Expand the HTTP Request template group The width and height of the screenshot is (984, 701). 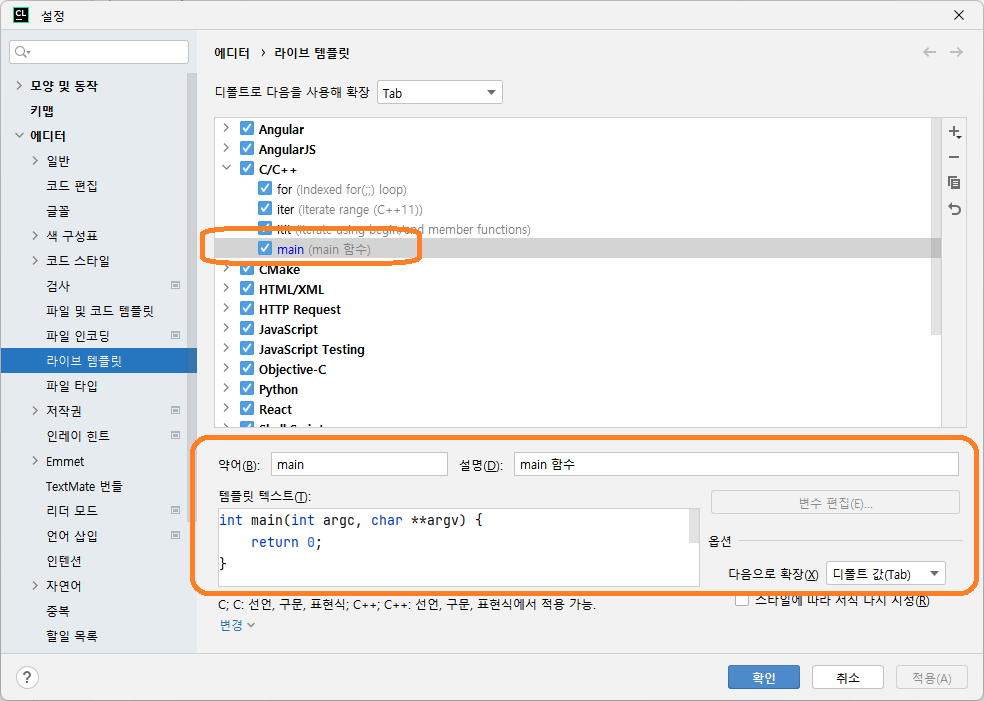(227, 308)
